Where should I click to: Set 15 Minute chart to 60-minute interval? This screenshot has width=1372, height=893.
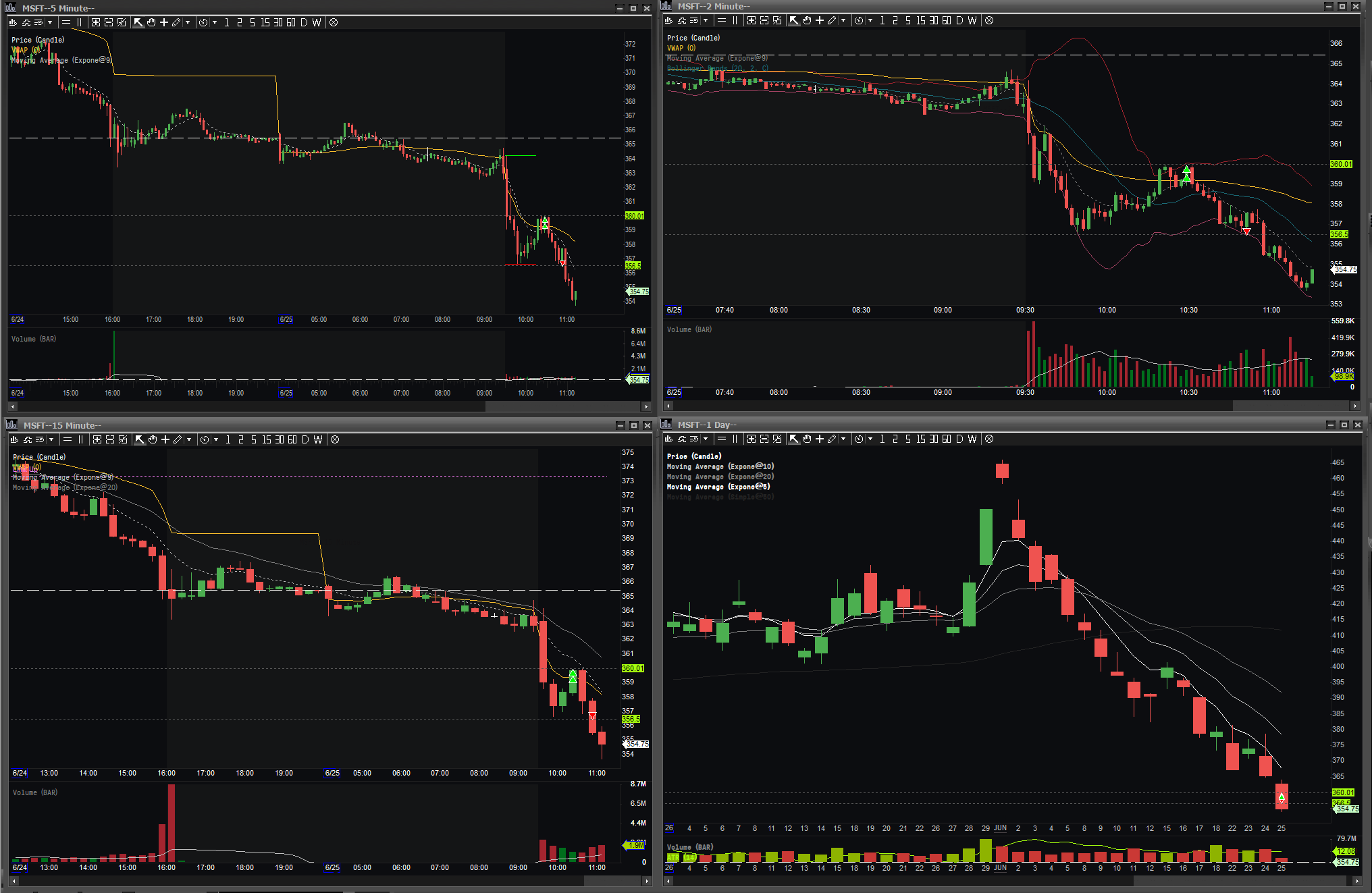(x=292, y=439)
